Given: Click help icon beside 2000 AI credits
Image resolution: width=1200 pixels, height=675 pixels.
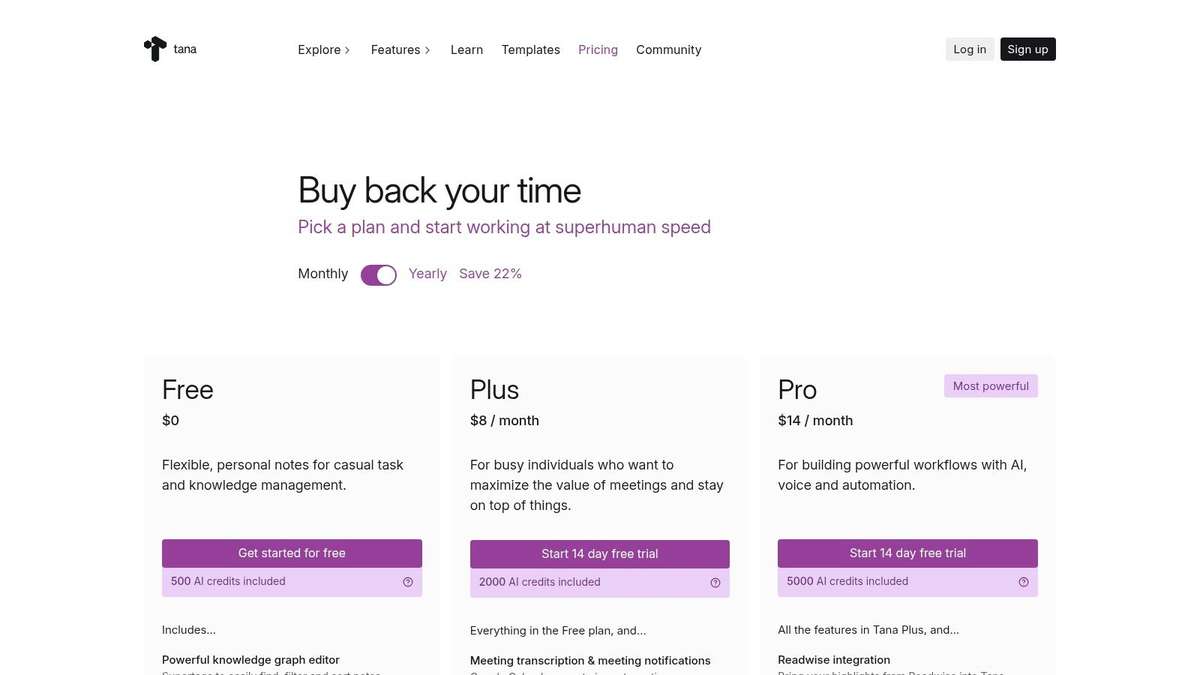Looking at the screenshot, I should pyautogui.click(x=715, y=583).
